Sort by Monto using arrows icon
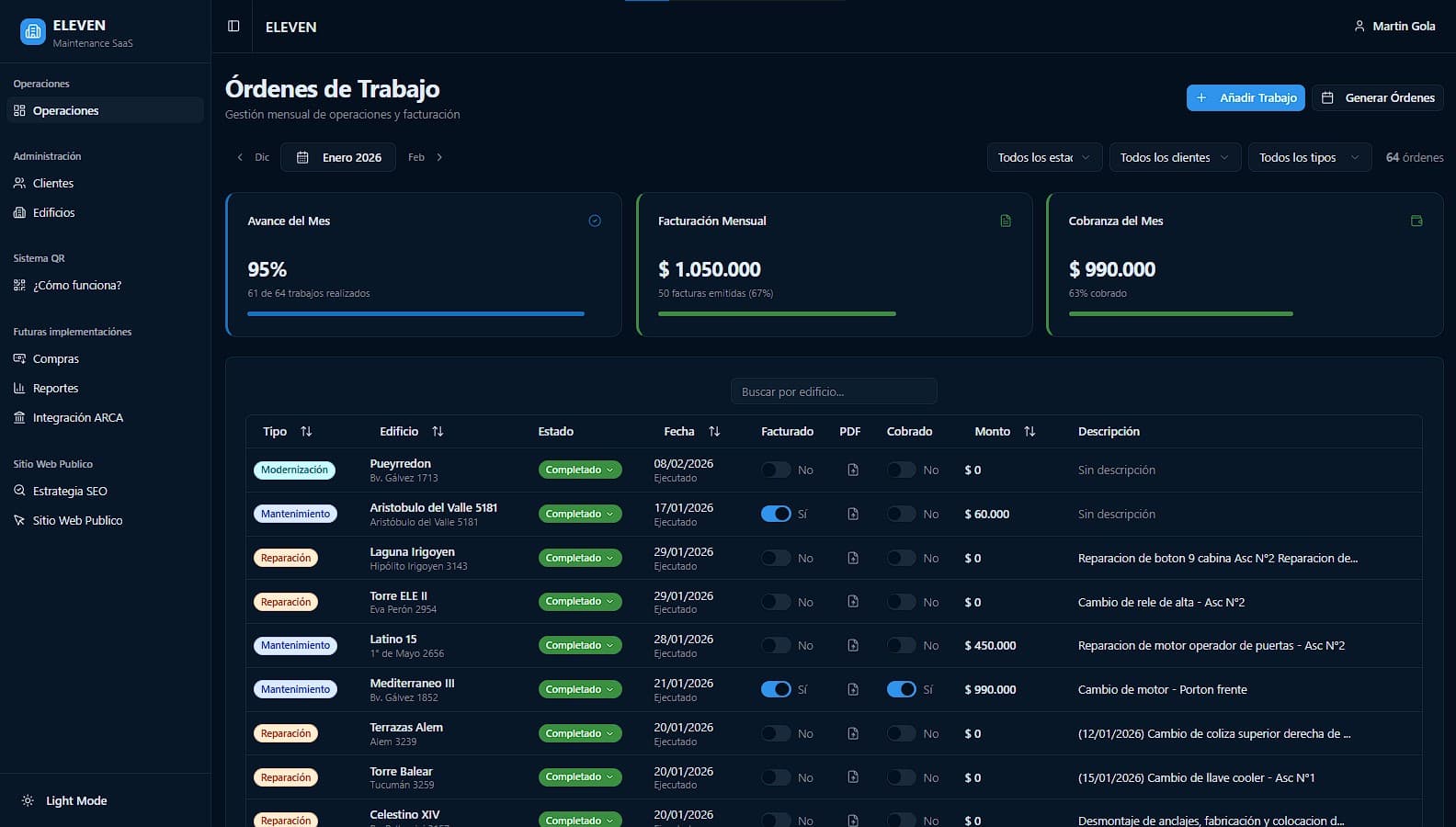 click(x=1029, y=431)
